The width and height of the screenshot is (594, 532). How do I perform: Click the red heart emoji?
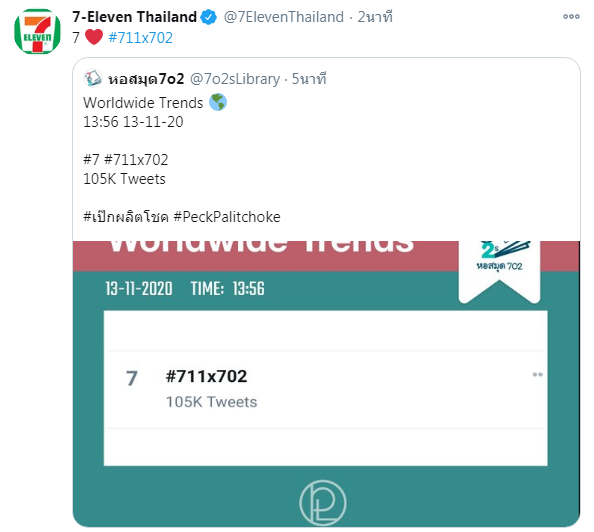[x=94, y=37]
